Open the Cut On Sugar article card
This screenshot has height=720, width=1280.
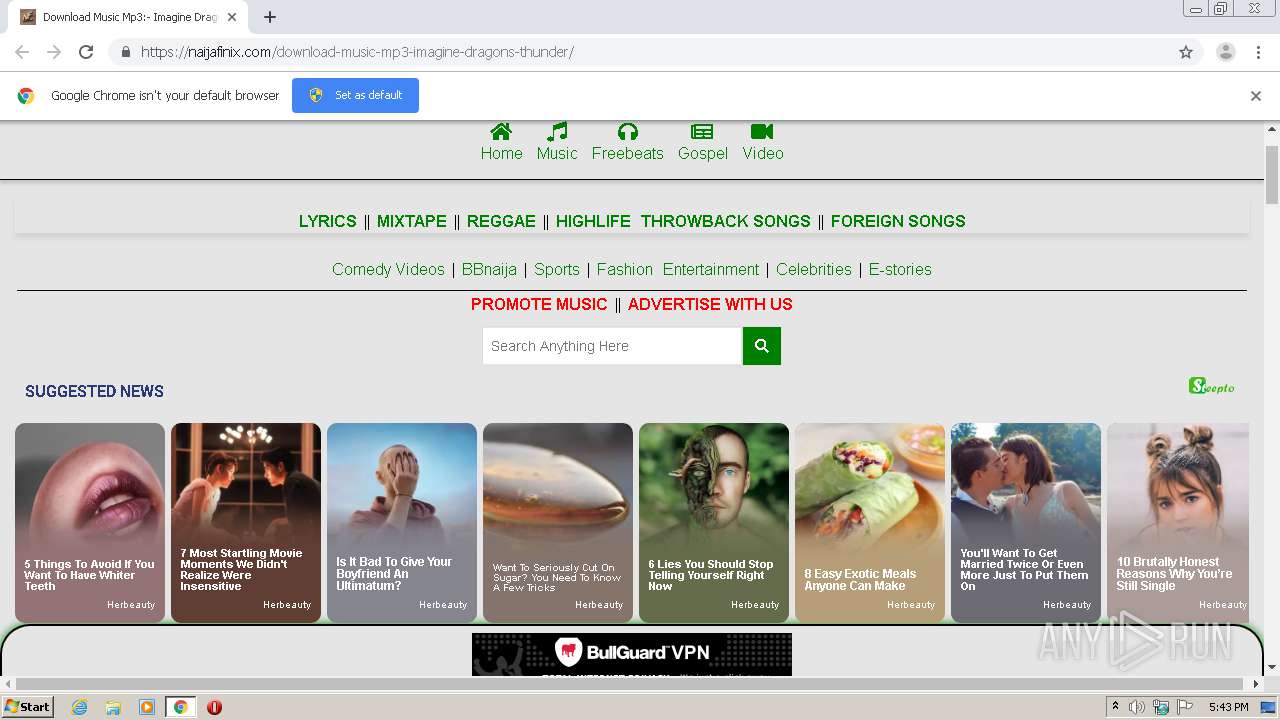click(558, 522)
